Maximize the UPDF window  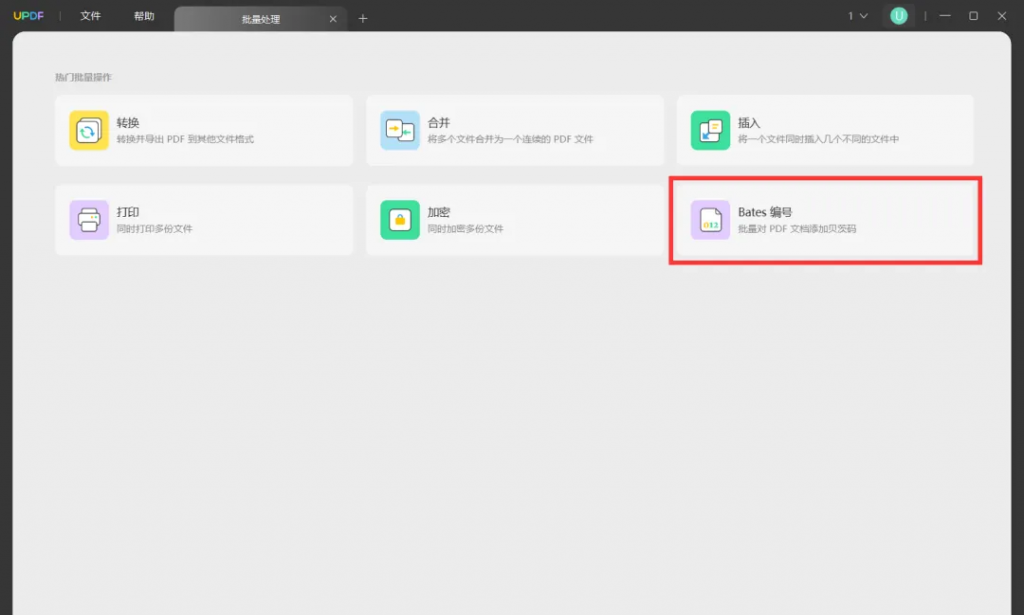point(973,16)
